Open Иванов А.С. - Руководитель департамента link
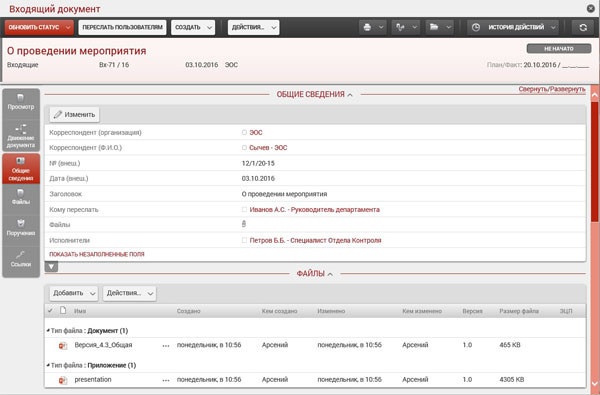 [315, 210]
